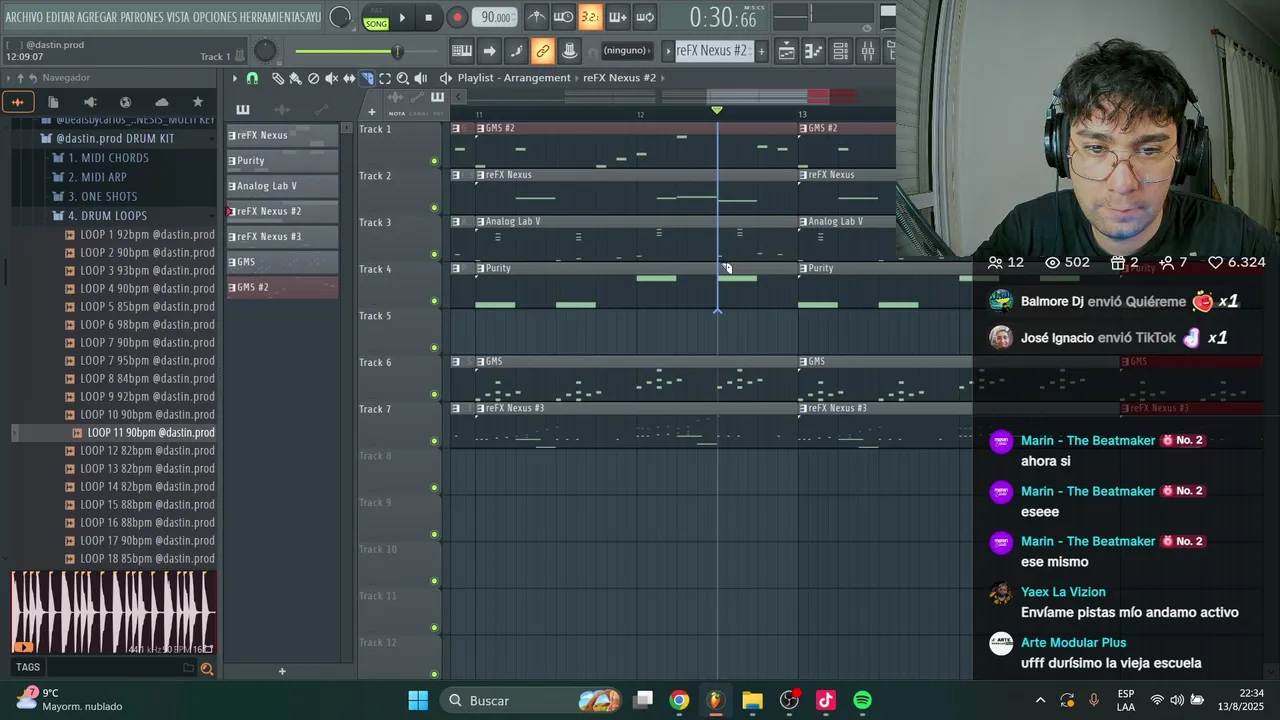1280x720 pixels.
Task: Select 'LOOP 11 90bpm @dastin.prod' sample
Action: coord(150,433)
